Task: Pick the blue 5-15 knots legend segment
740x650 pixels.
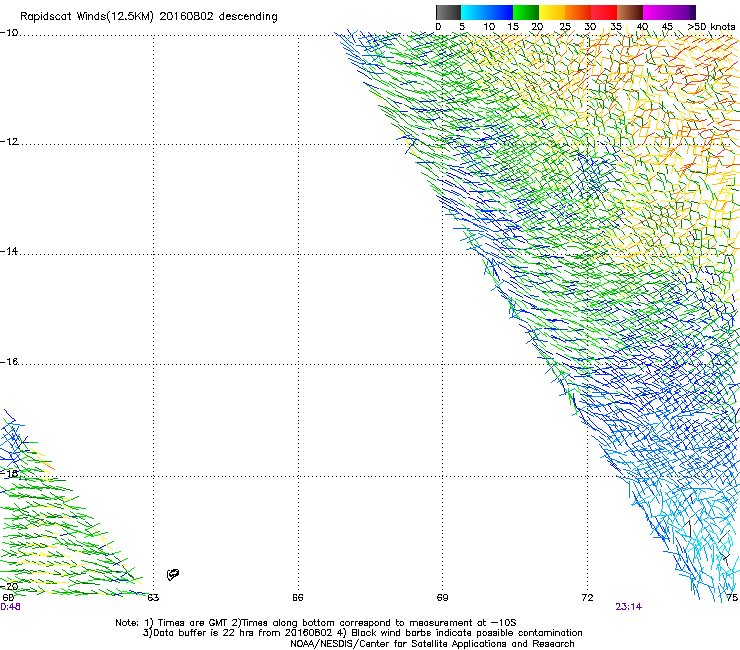Action: pos(487,12)
